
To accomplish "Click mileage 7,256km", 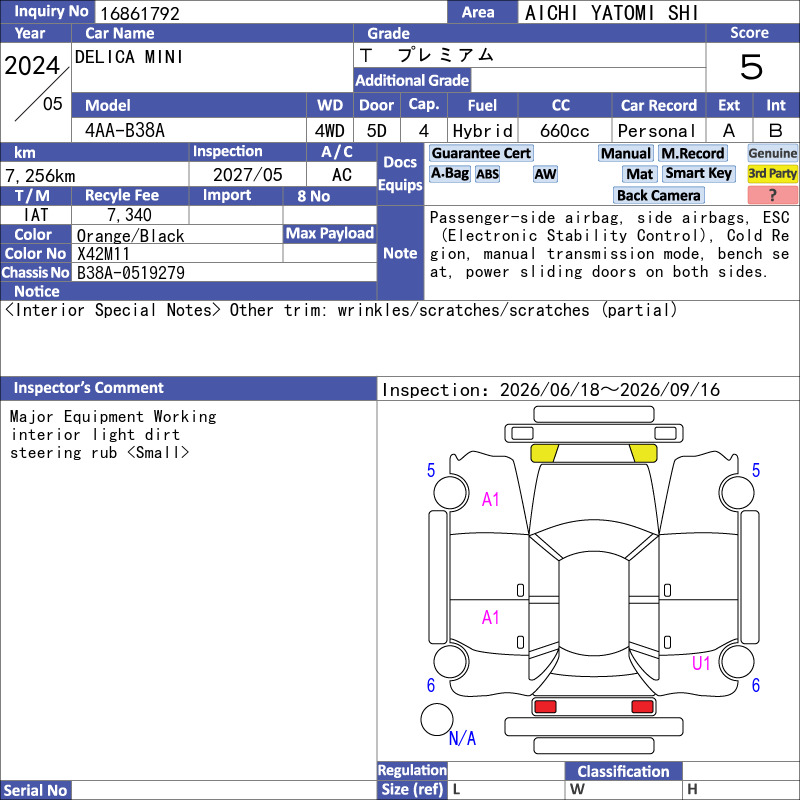I will (x=40, y=176).
